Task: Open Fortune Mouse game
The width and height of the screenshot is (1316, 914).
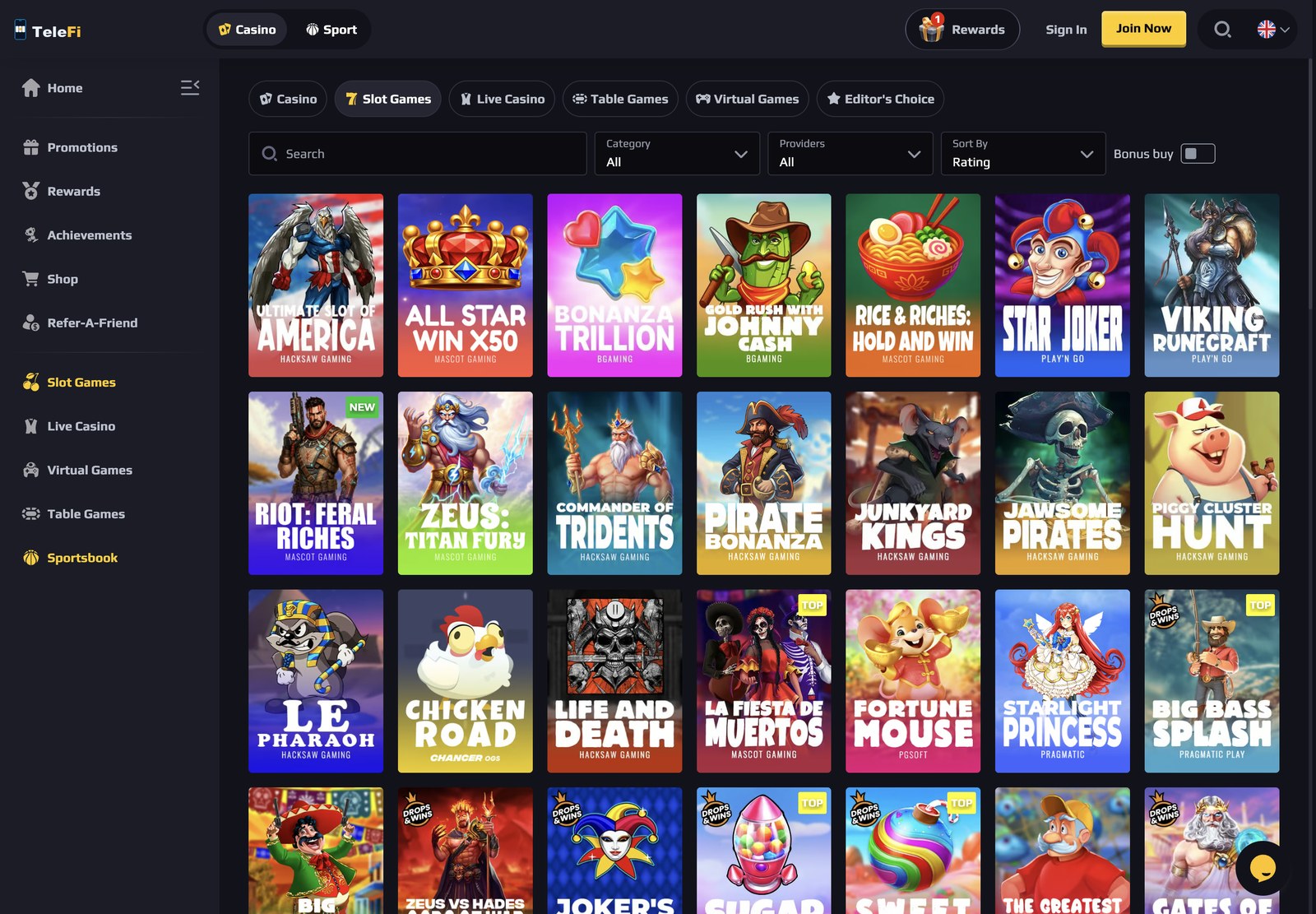Action: pos(913,681)
